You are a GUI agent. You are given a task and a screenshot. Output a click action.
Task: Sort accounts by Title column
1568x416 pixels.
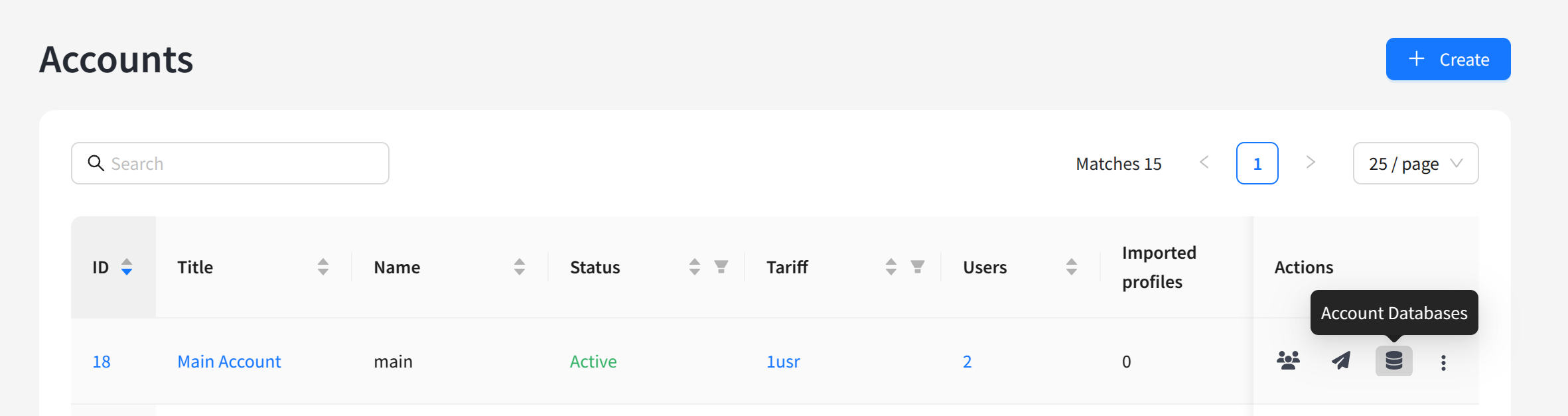pos(323,267)
